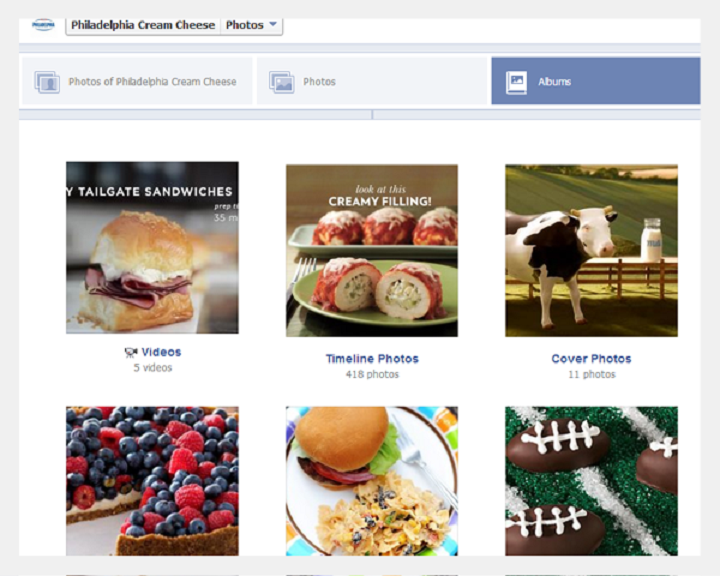The image size is (720, 576).
Task: Open the Cover Photos album link
Action: (591, 359)
